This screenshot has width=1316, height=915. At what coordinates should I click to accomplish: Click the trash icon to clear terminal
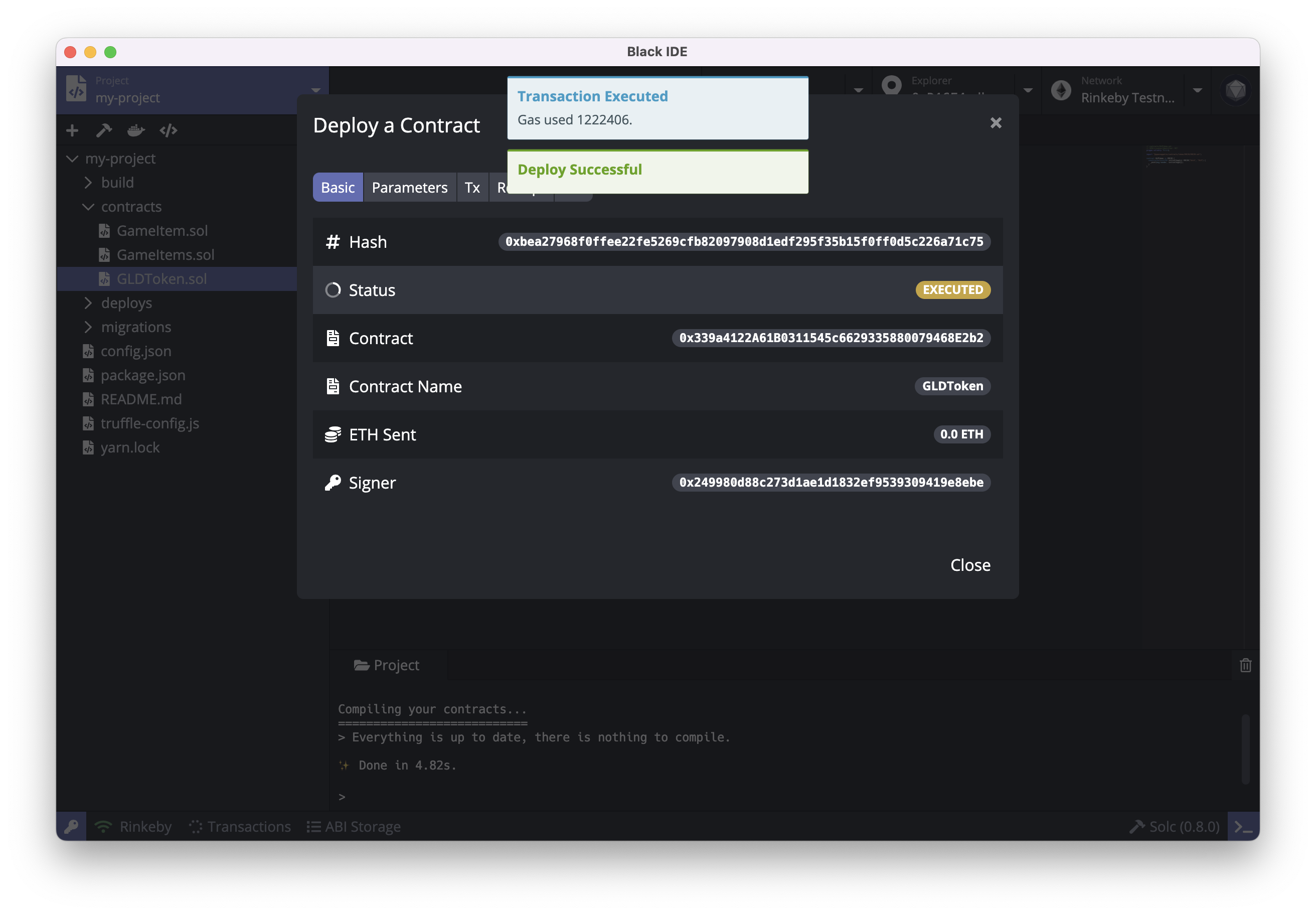coord(1245,666)
